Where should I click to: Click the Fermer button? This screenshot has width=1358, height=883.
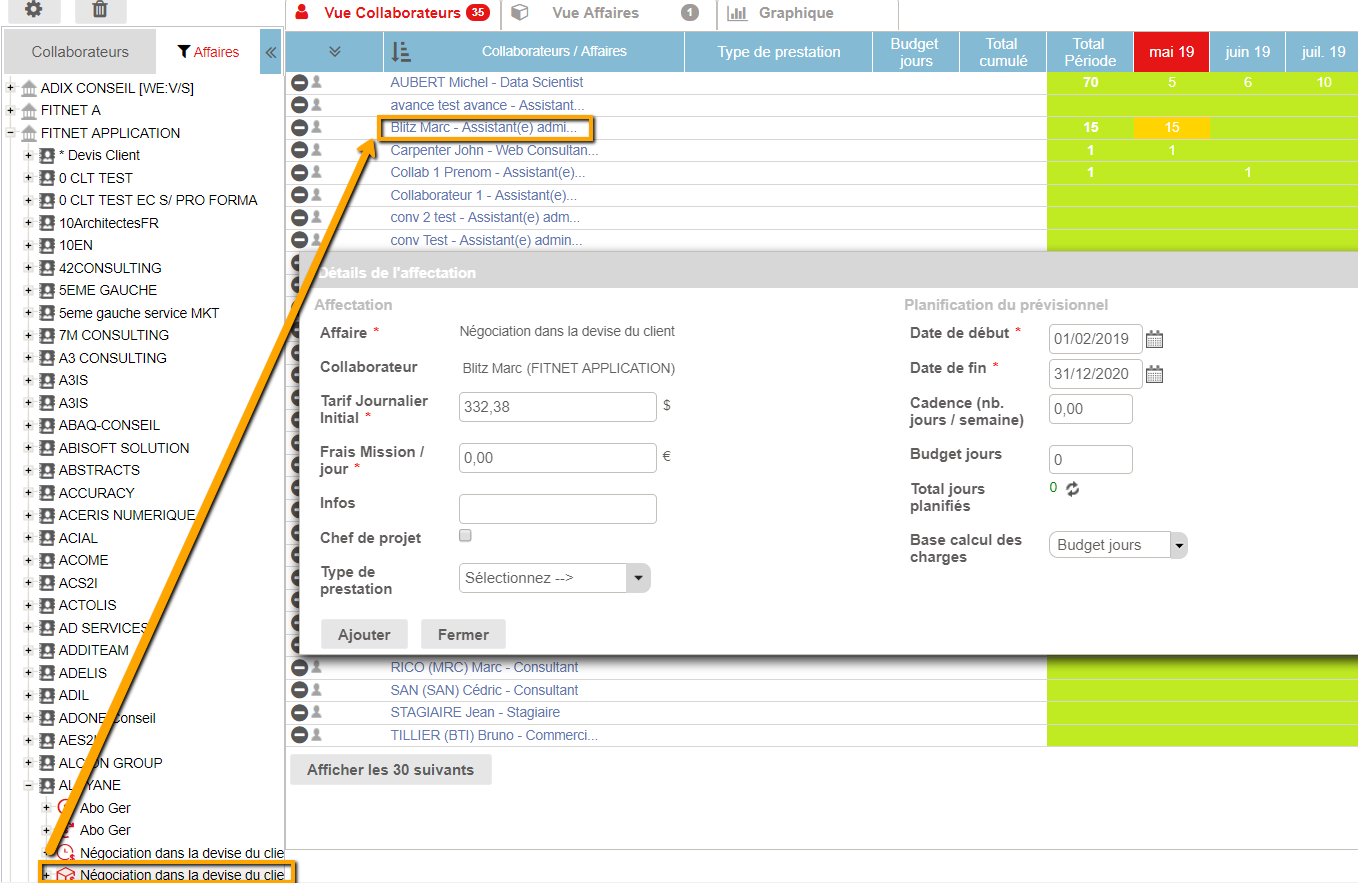pos(463,634)
